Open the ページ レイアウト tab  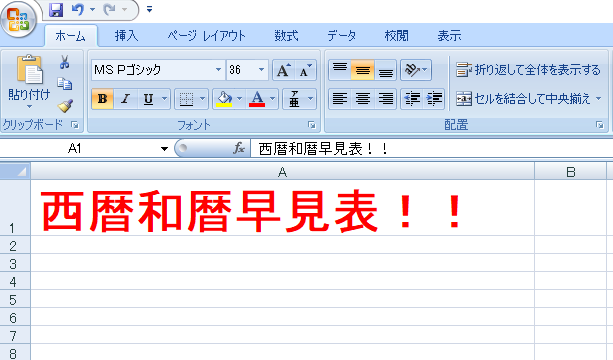point(206,36)
